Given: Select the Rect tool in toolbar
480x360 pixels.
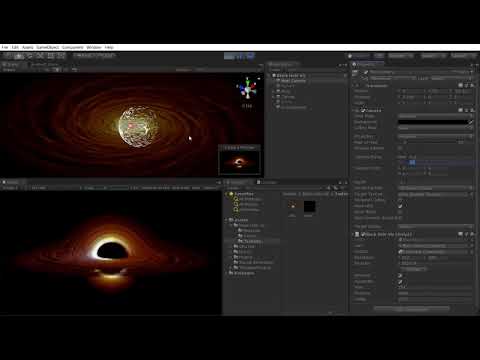Looking at the screenshot, I should click(x=51, y=56).
